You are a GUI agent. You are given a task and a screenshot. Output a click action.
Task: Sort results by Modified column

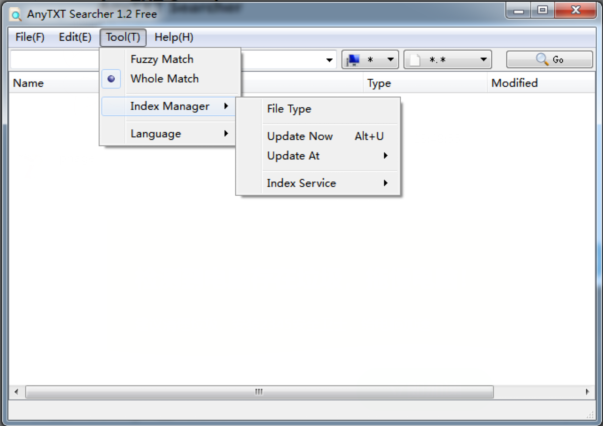541,83
